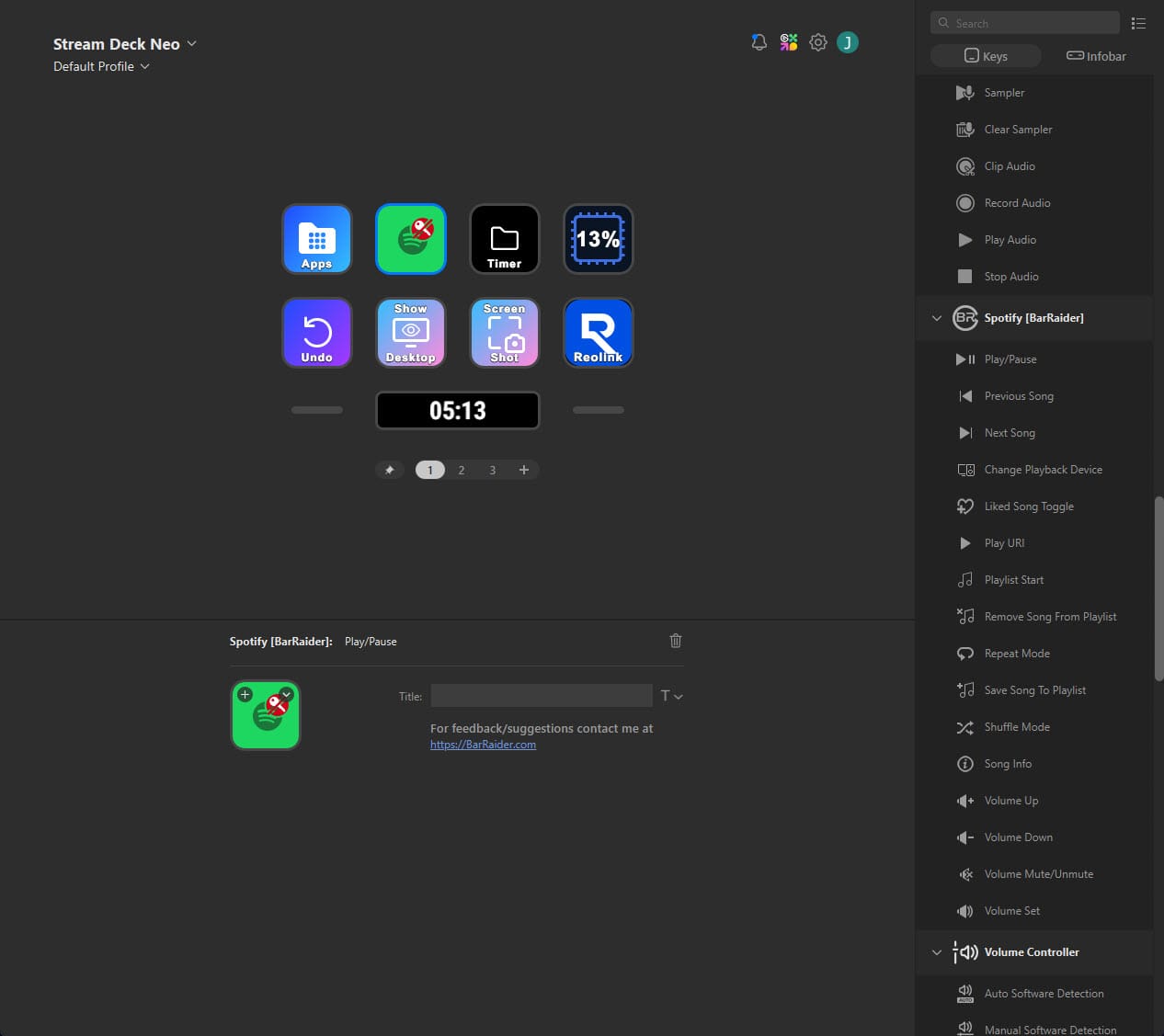Image resolution: width=1164 pixels, height=1036 pixels.
Task: Click the Show Desktop key
Action: [410, 333]
